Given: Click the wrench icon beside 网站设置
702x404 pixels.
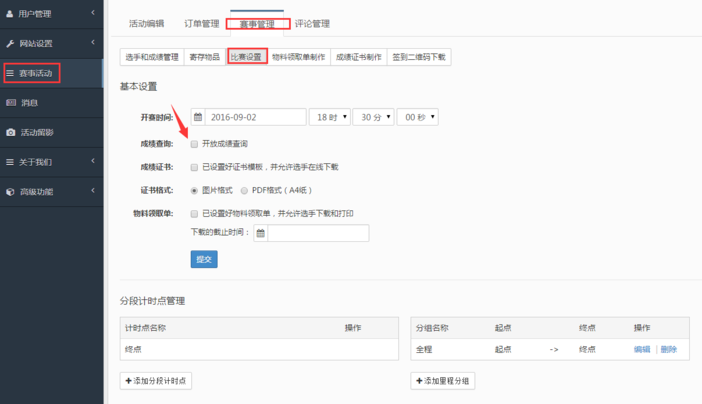Looking at the screenshot, I should click(10, 43).
